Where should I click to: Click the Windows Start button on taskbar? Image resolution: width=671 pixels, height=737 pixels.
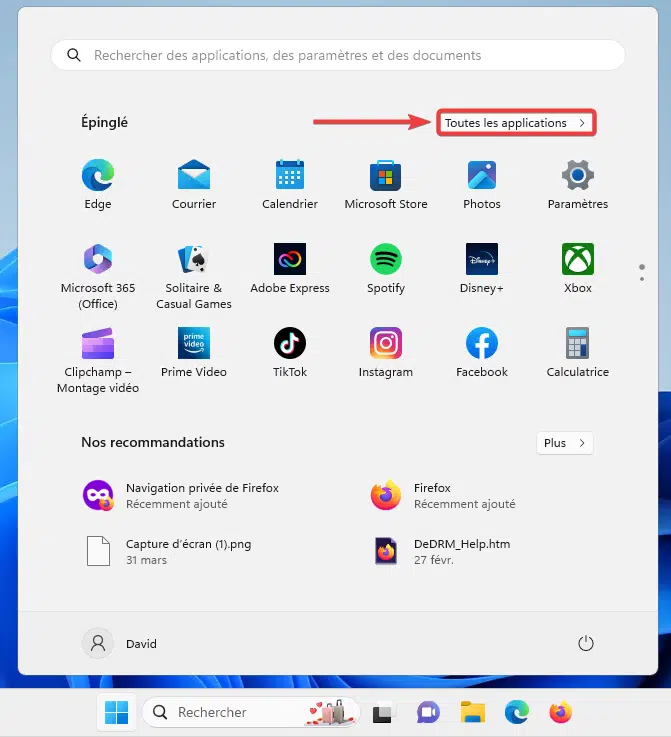(x=117, y=713)
